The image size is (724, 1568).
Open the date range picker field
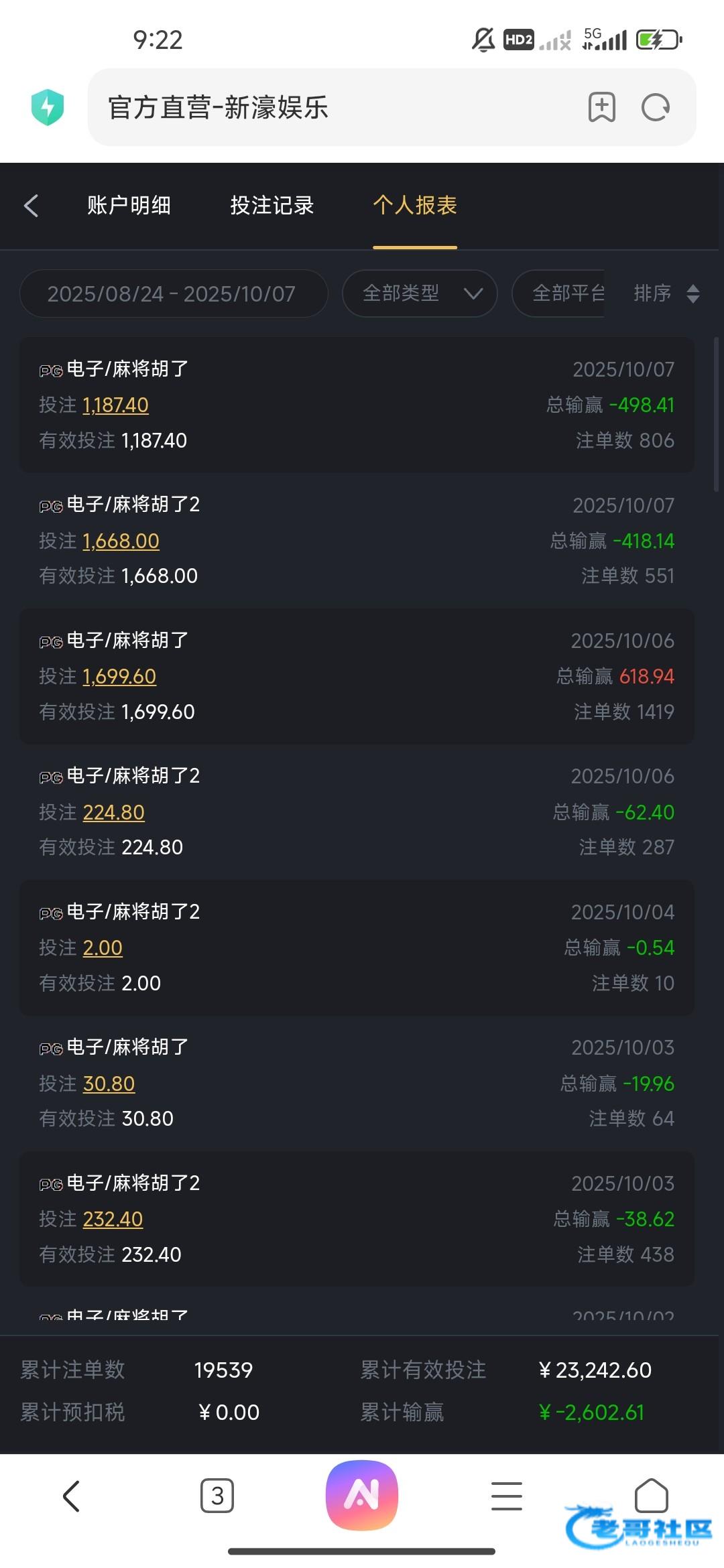pos(173,293)
